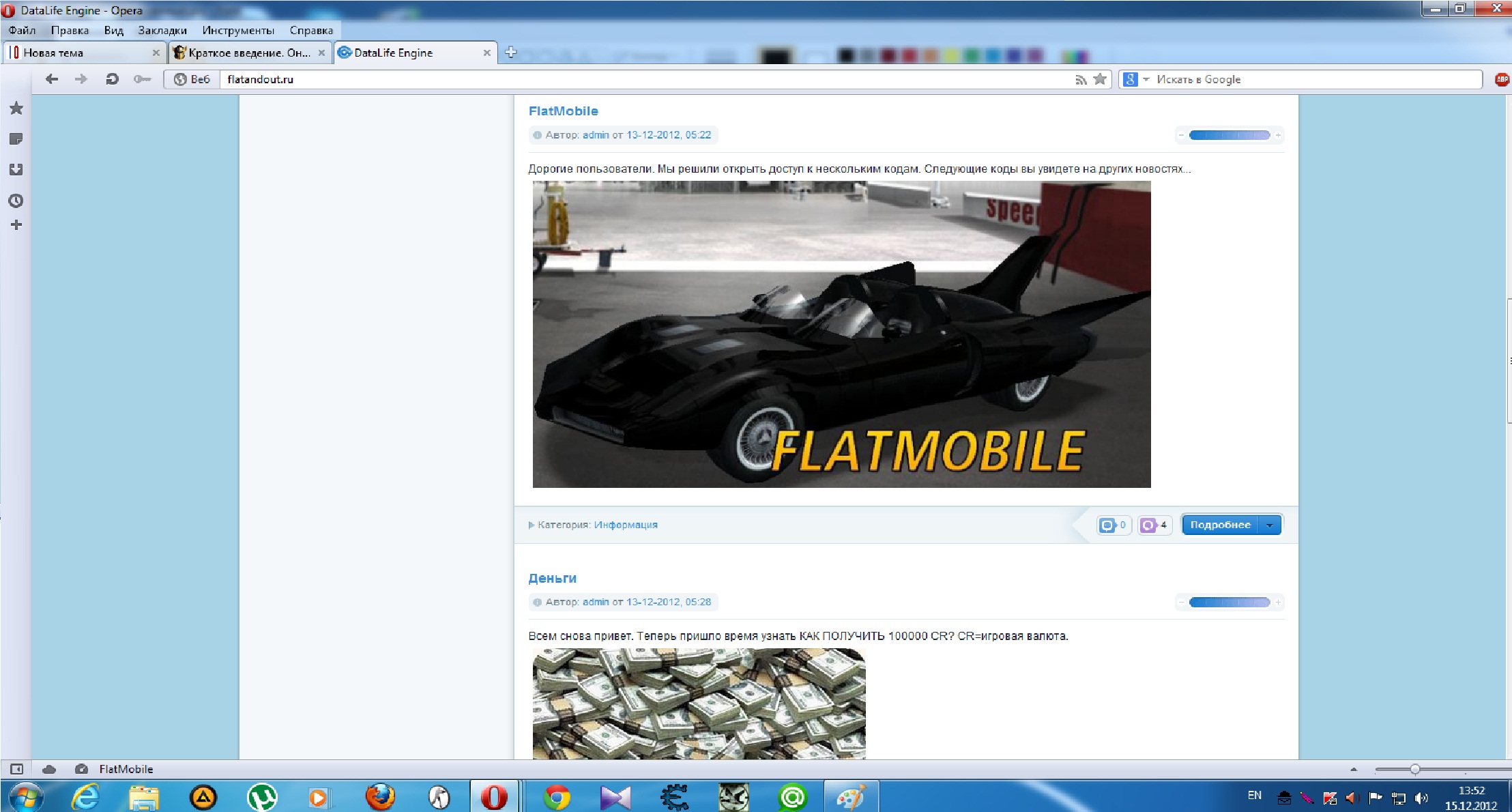
Task: Add a panel with sidebar plus icon
Action: click(x=16, y=224)
